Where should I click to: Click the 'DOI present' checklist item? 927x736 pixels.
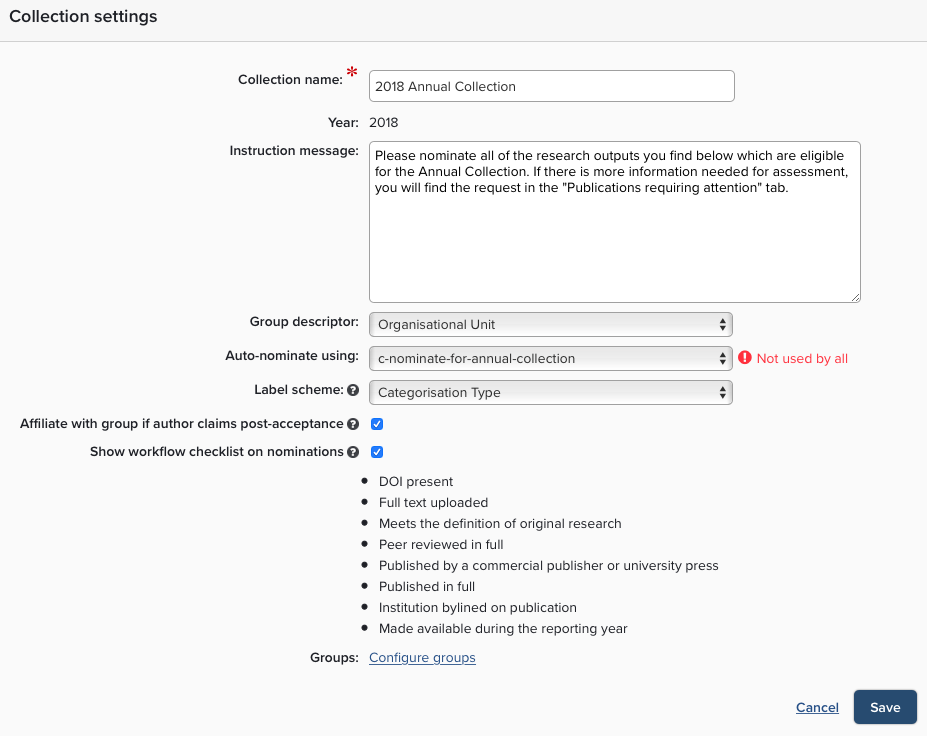[x=416, y=481]
